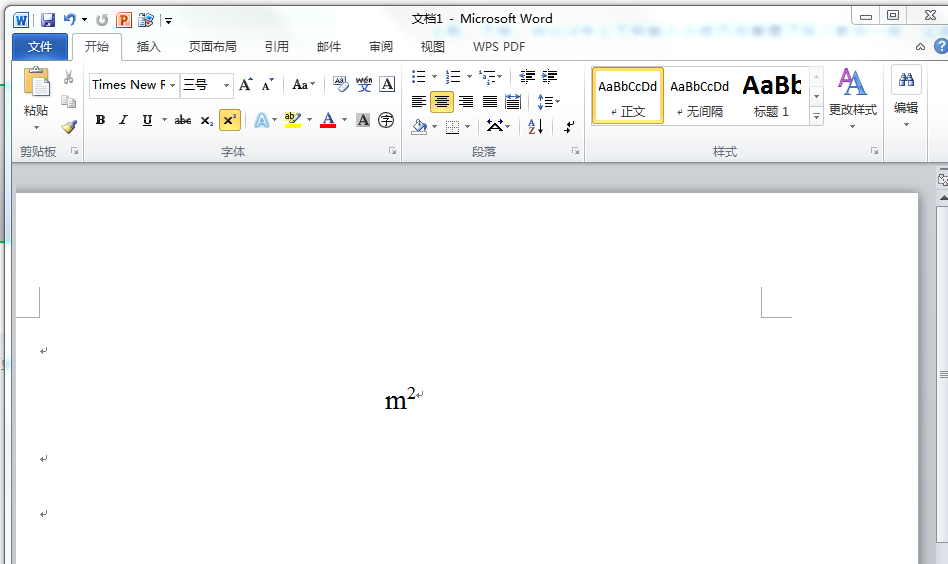Apply distributed alignment icon
This screenshot has width=948, height=564.
513,102
